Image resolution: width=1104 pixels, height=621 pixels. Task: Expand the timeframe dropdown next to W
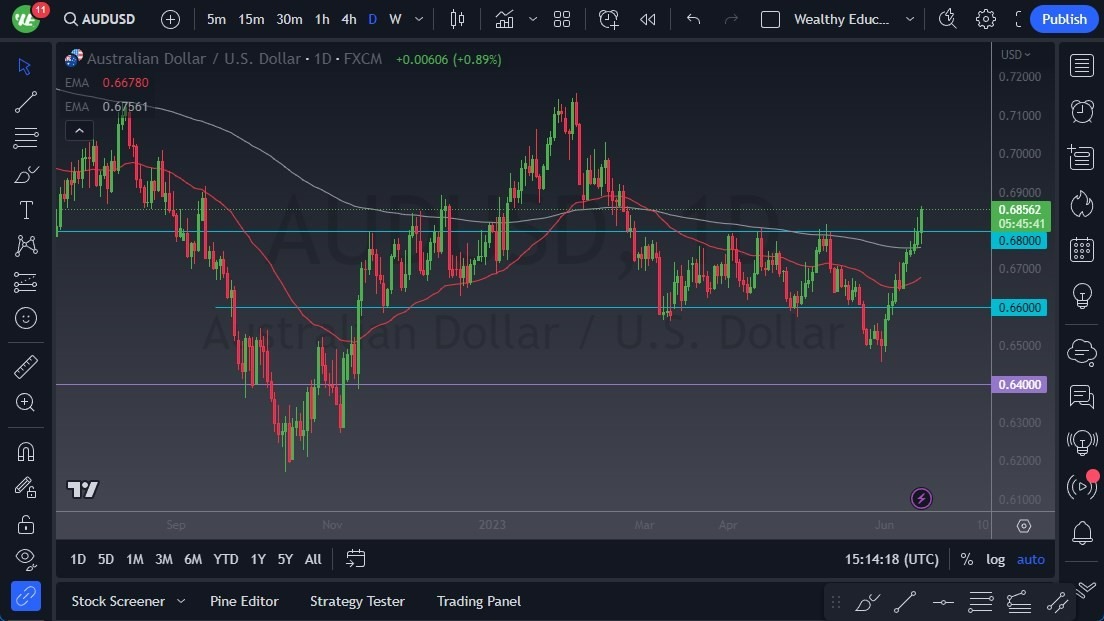click(x=418, y=18)
